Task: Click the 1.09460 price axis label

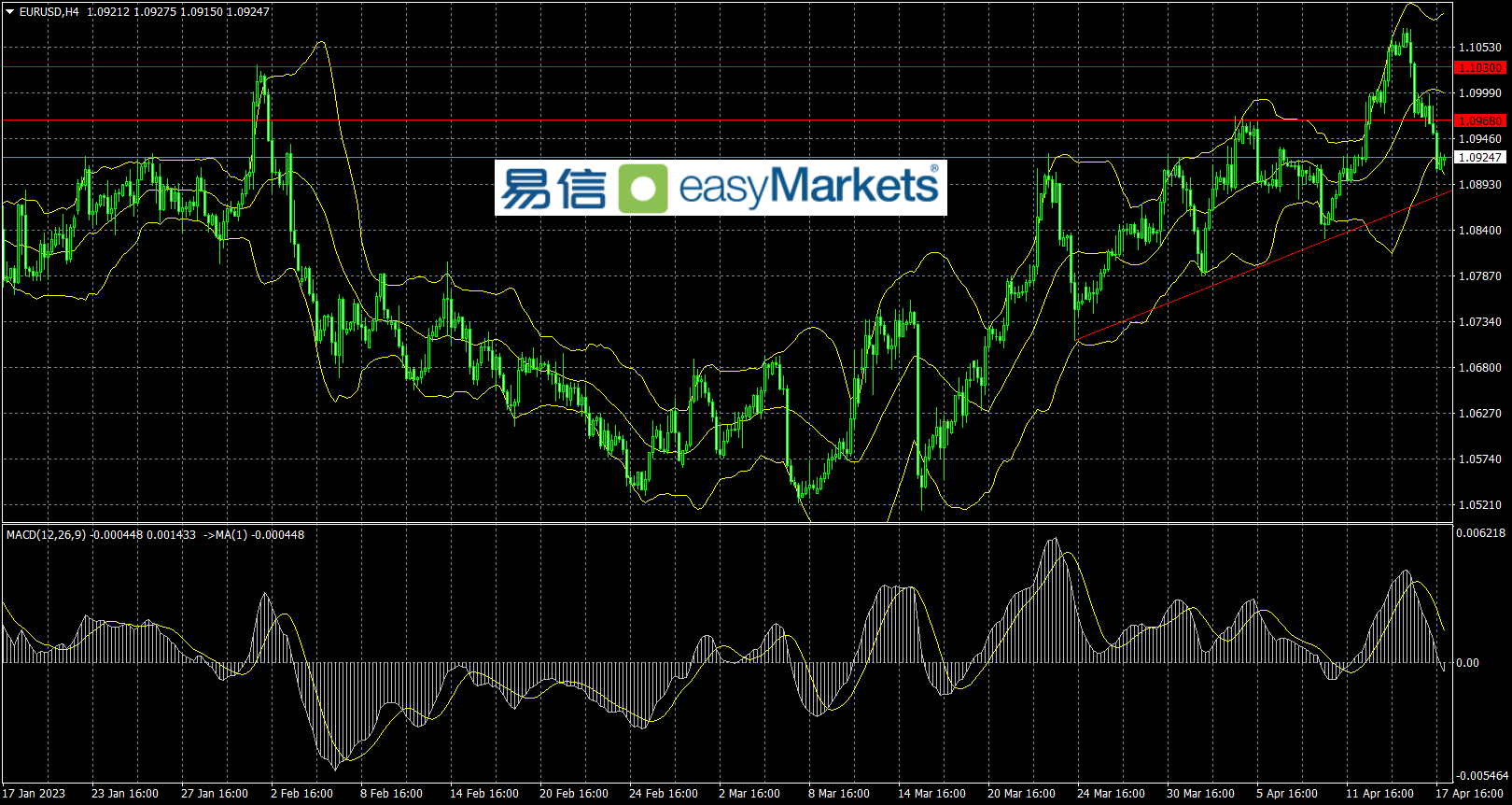Action: pyautogui.click(x=1480, y=139)
